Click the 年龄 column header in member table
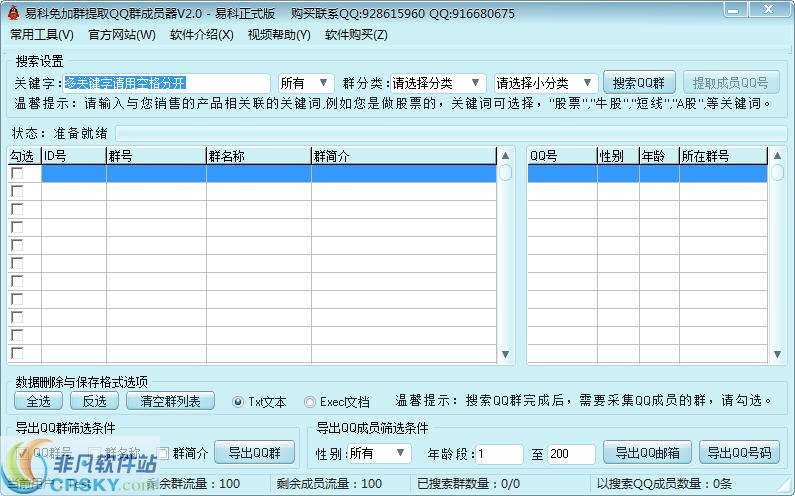This screenshot has height=496, width=795. pos(659,156)
